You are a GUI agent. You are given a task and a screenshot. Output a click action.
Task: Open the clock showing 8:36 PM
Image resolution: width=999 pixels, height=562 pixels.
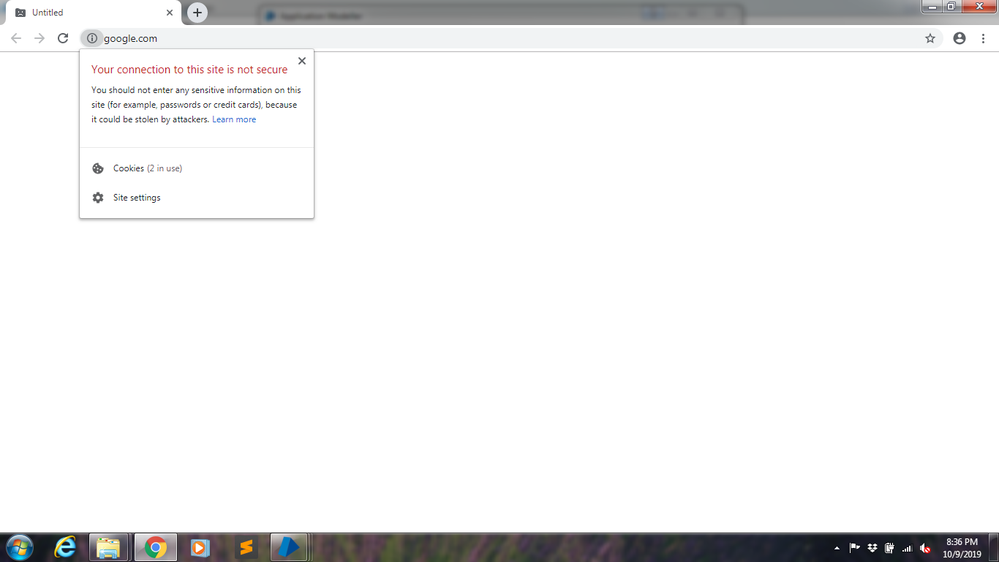[x=961, y=548]
